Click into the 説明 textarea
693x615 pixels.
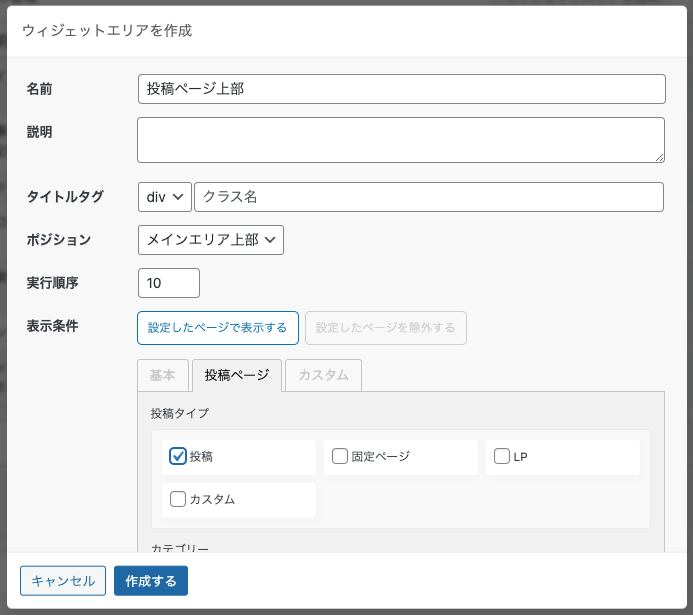tap(401, 140)
